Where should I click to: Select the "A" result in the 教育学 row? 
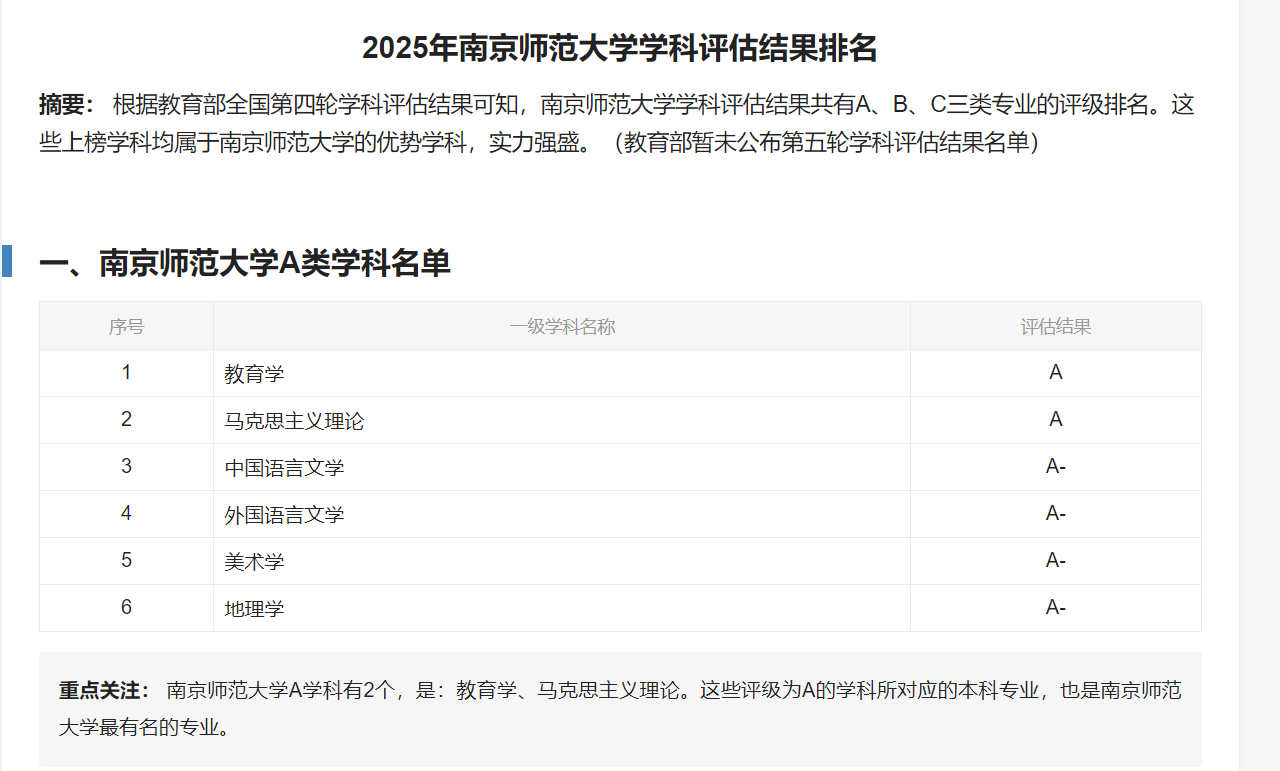(x=1056, y=373)
